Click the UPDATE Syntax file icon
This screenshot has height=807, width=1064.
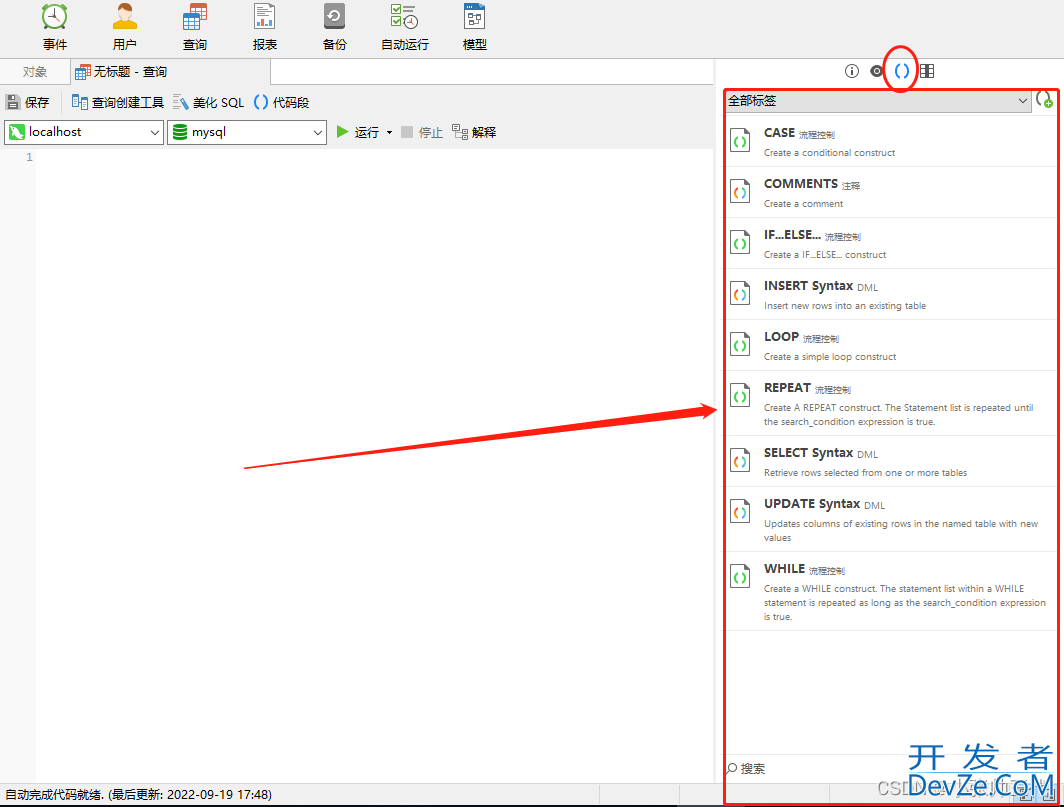point(740,512)
